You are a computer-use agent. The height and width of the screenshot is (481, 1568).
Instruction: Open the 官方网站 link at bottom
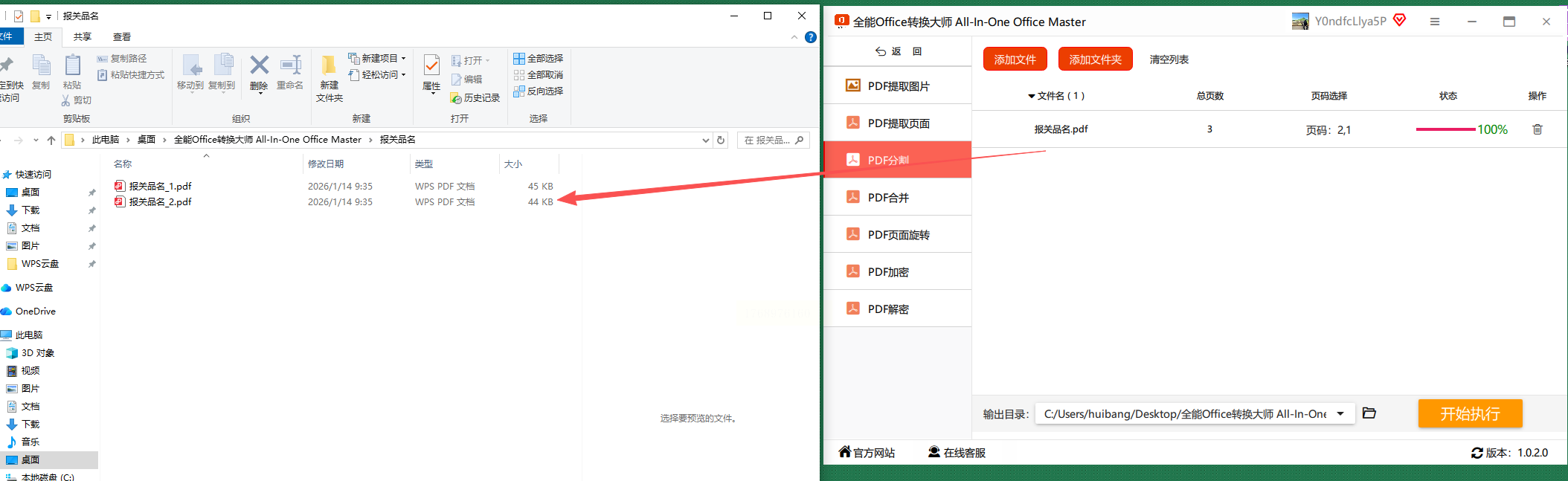click(x=867, y=452)
